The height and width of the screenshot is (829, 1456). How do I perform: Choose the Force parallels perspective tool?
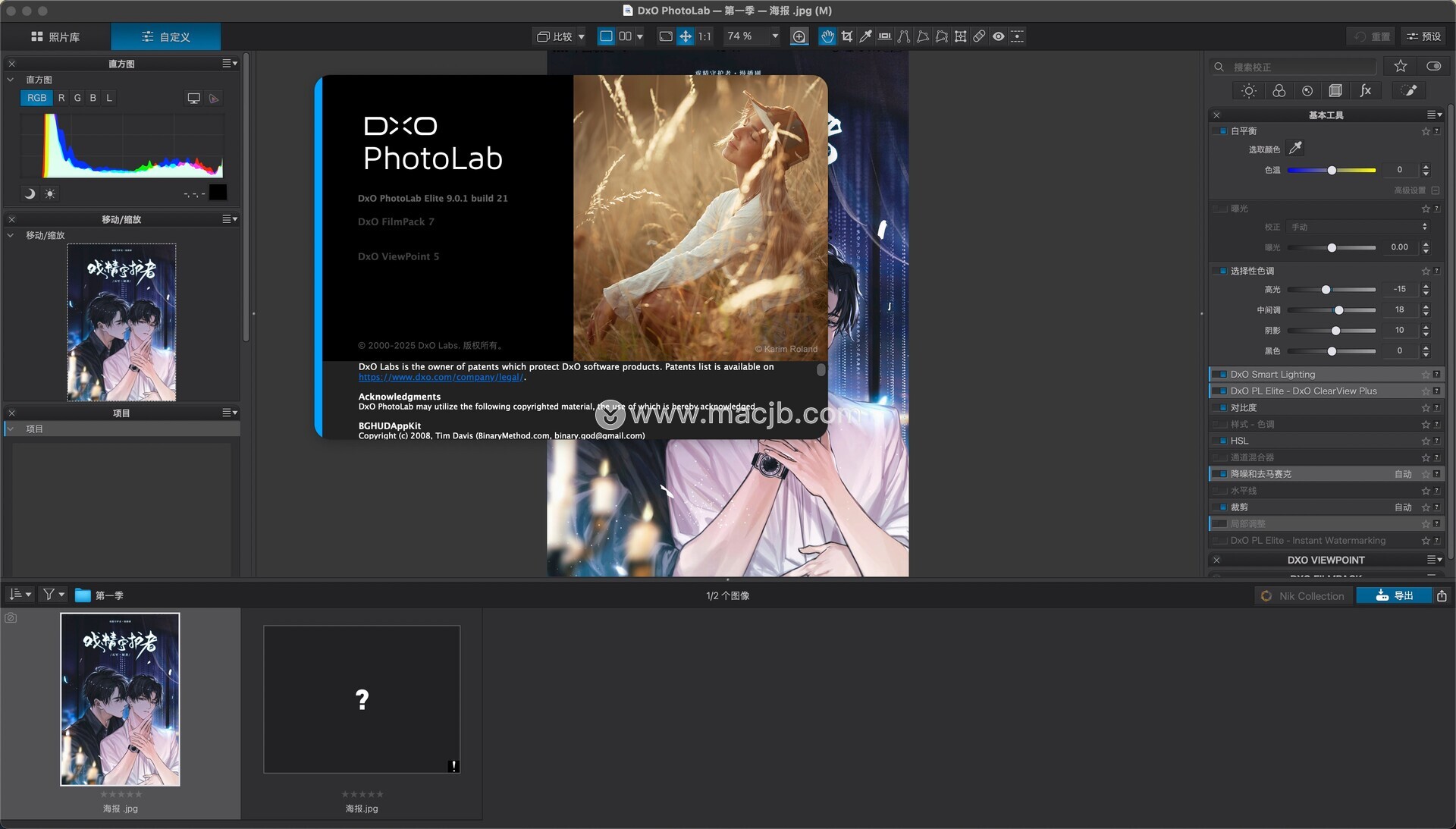pyautogui.click(x=904, y=36)
